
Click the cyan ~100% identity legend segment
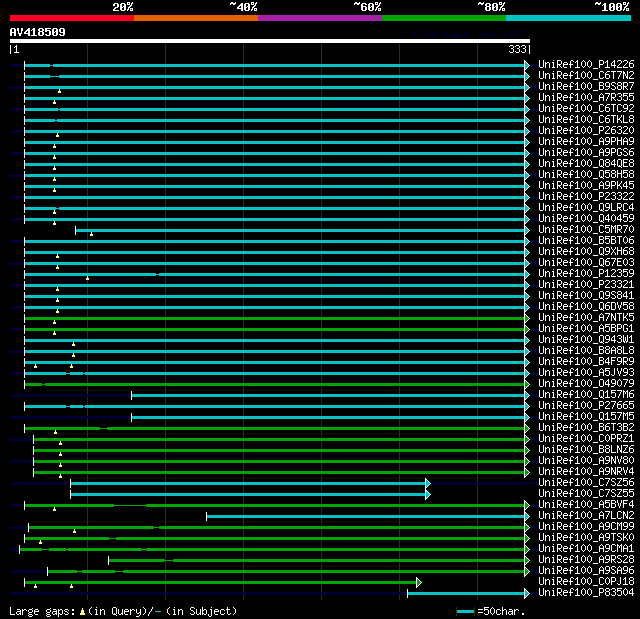click(x=568, y=17)
